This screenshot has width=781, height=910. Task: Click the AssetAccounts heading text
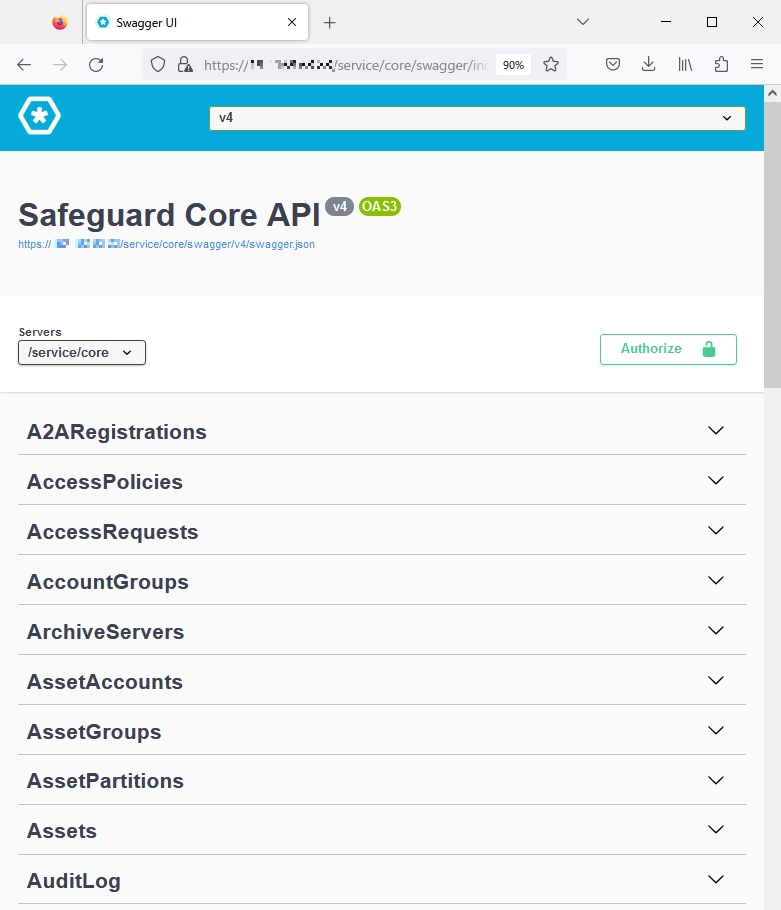click(x=105, y=681)
